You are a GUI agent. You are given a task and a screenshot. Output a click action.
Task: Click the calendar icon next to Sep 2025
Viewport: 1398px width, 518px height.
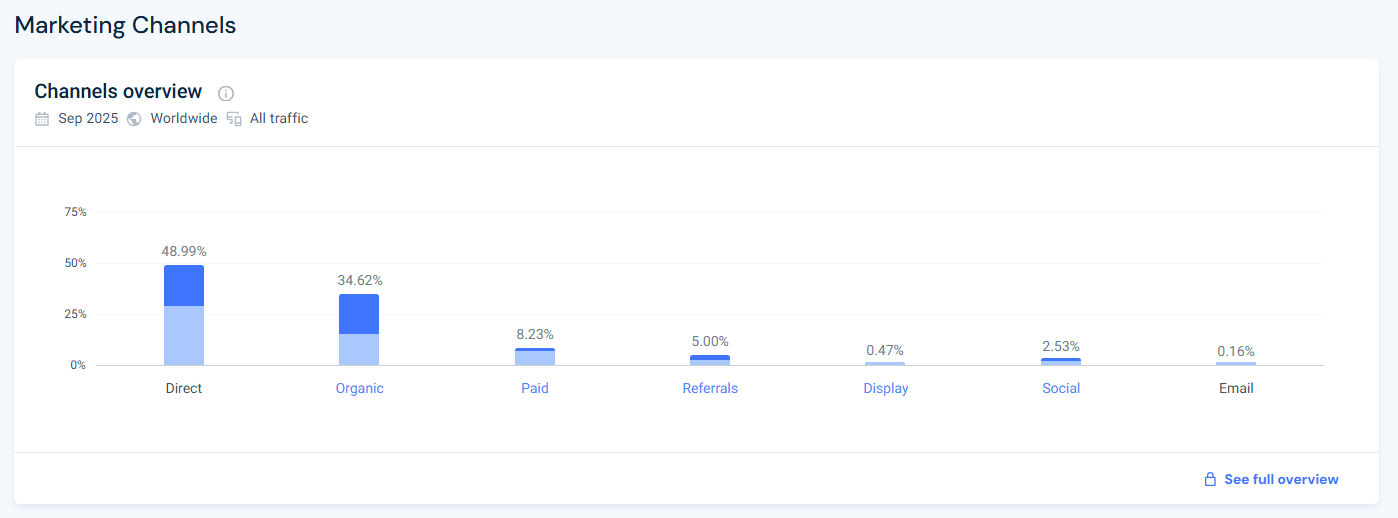42,119
